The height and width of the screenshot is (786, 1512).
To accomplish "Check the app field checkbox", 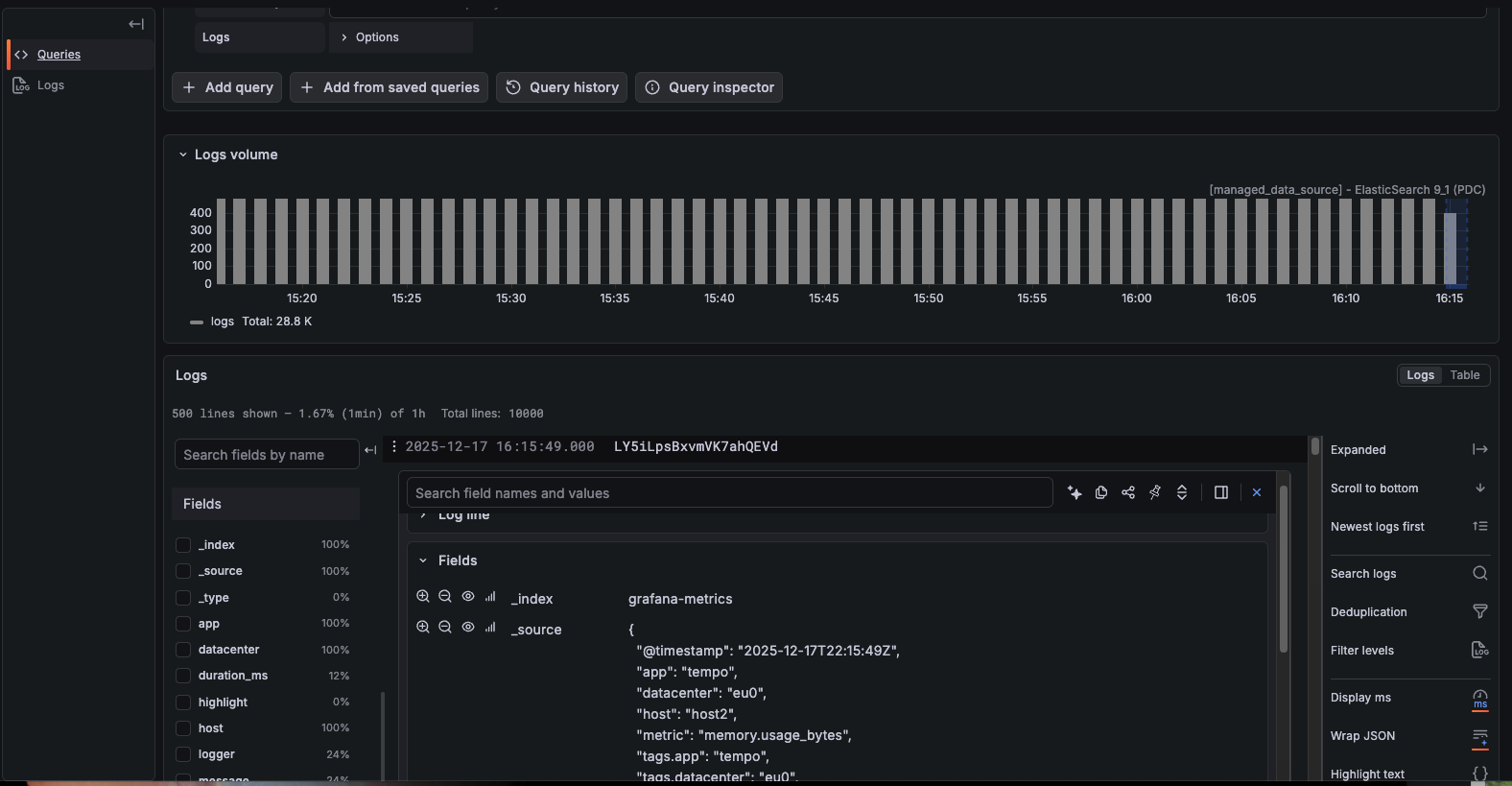I will 183,624.
